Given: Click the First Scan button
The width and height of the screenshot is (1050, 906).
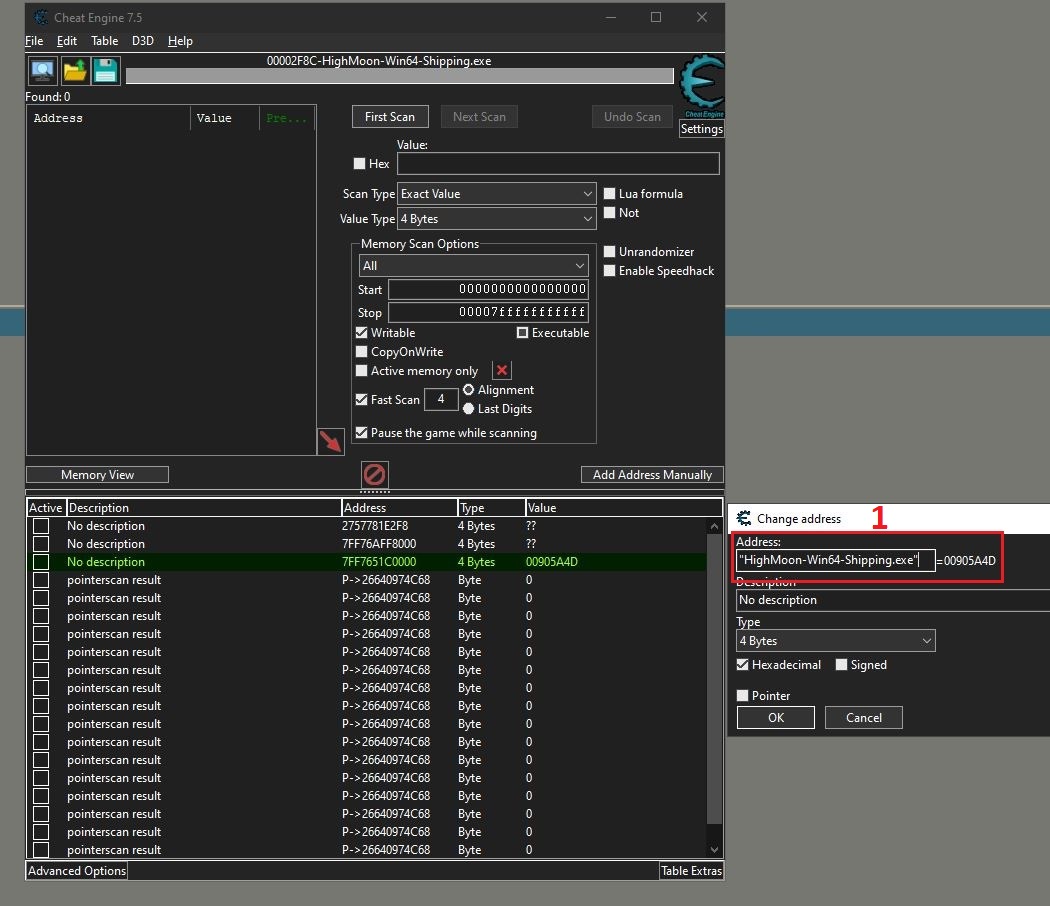Looking at the screenshot, I should pyautogui.click(x=390, y=117).
